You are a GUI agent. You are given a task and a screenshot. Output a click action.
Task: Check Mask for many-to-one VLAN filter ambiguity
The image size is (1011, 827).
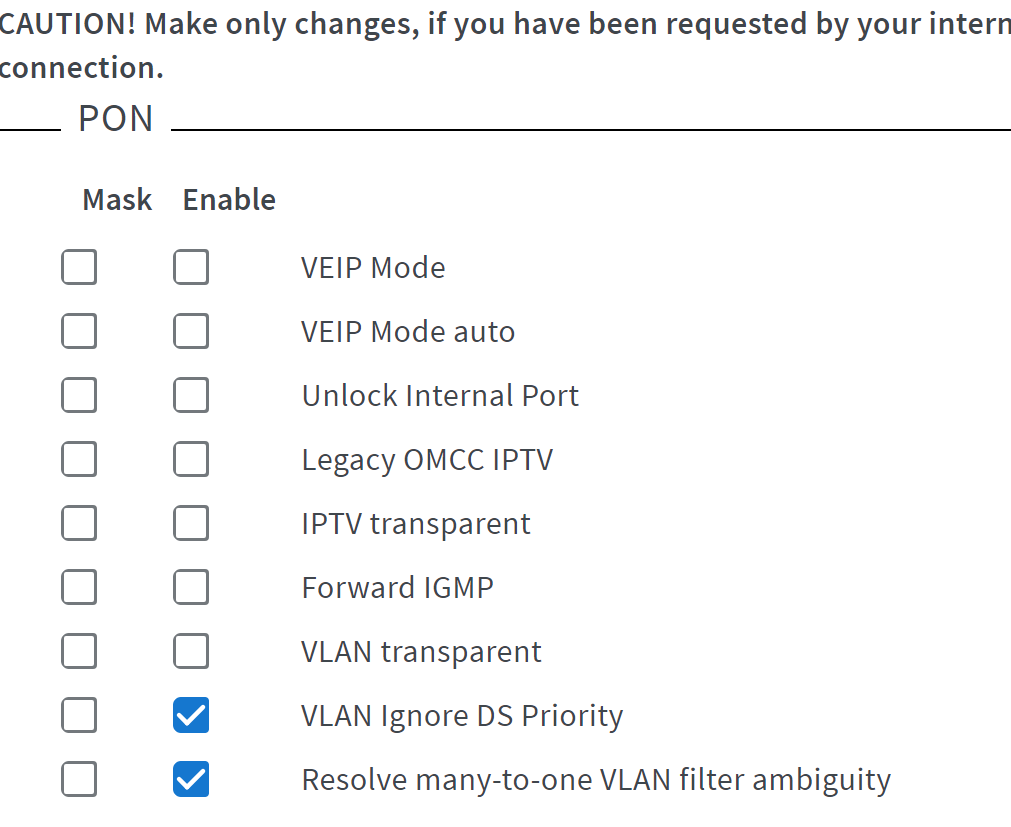click(79, 779)
